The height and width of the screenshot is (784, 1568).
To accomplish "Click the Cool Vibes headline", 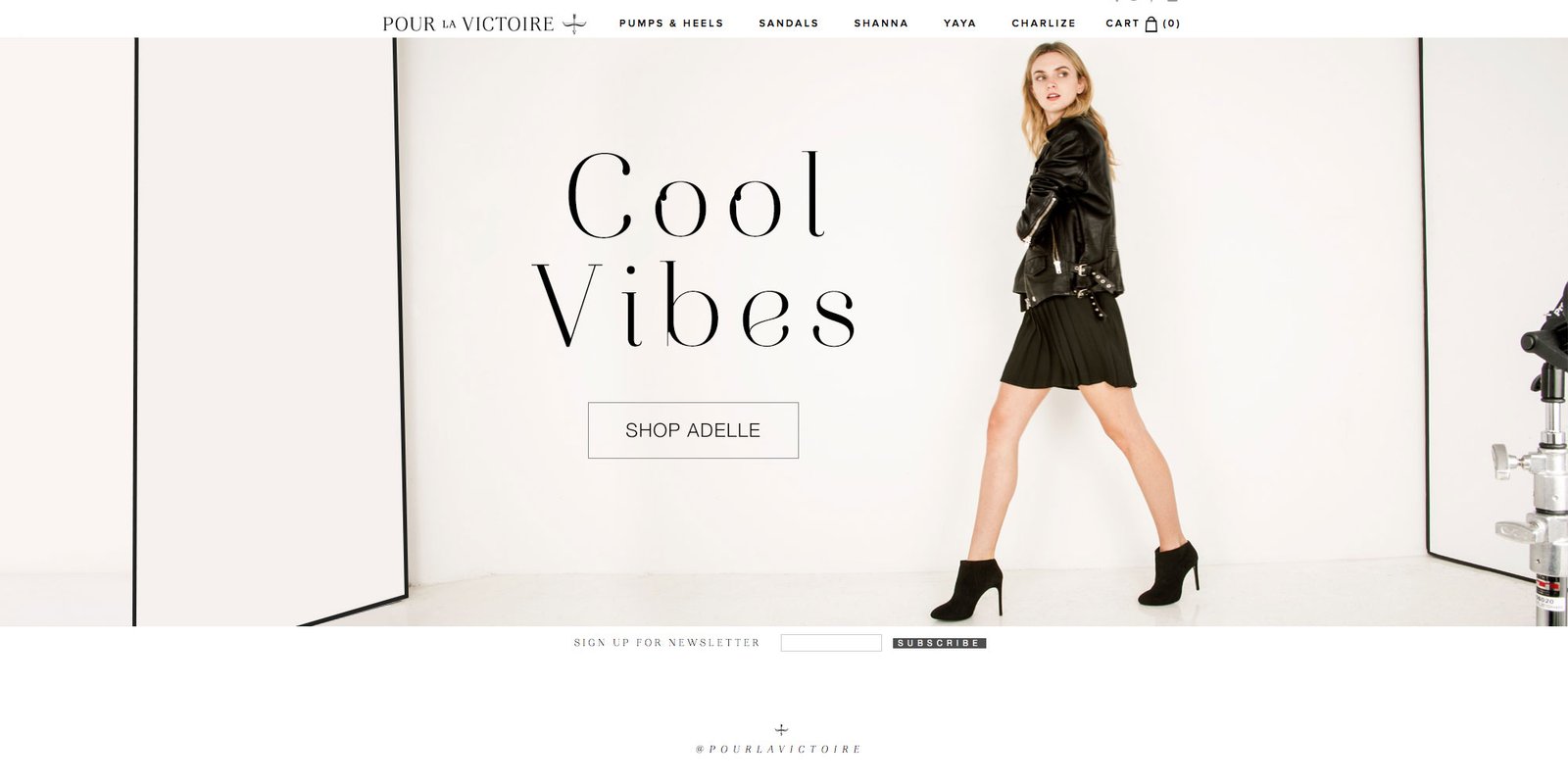I will click(x=695, y=250).
